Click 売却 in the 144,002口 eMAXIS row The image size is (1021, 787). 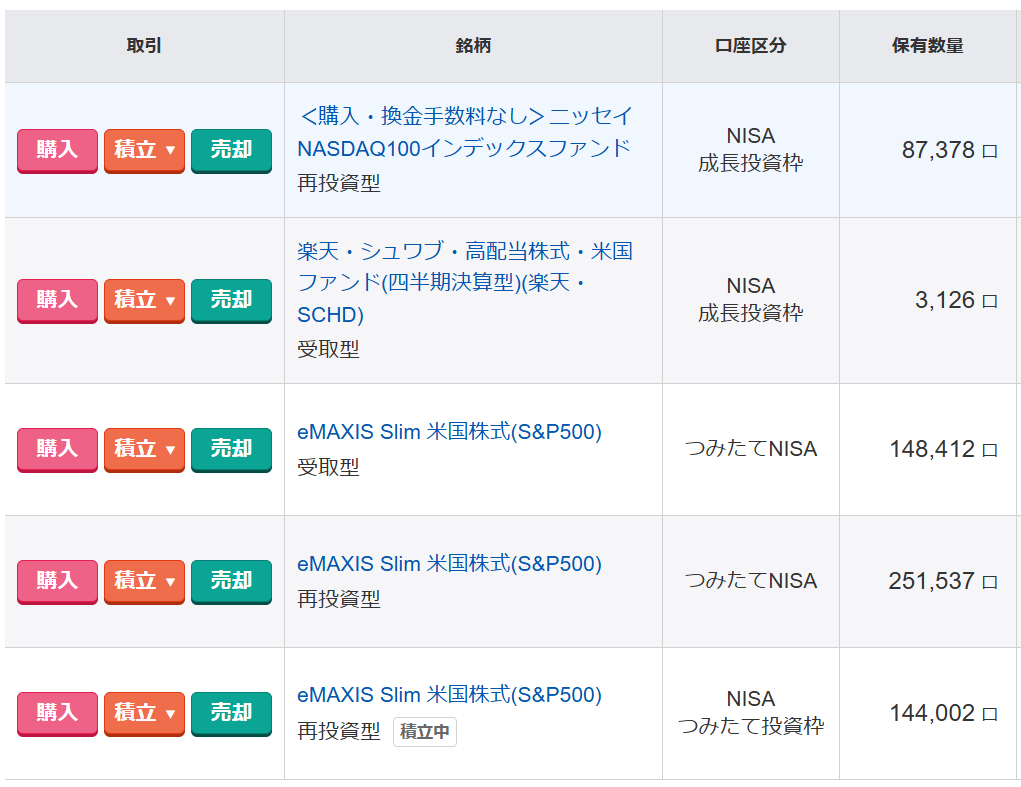point(231,714)
